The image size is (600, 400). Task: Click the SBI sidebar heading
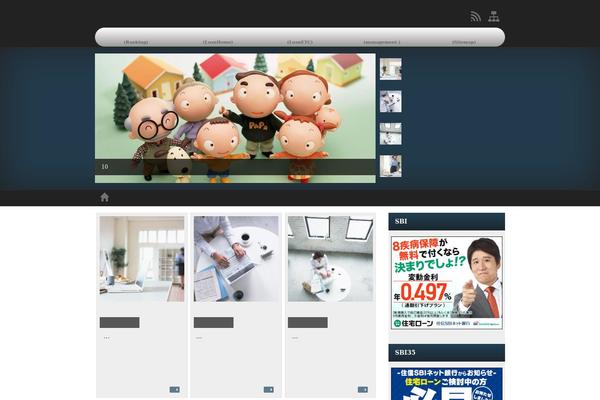(x=447, y=221)
